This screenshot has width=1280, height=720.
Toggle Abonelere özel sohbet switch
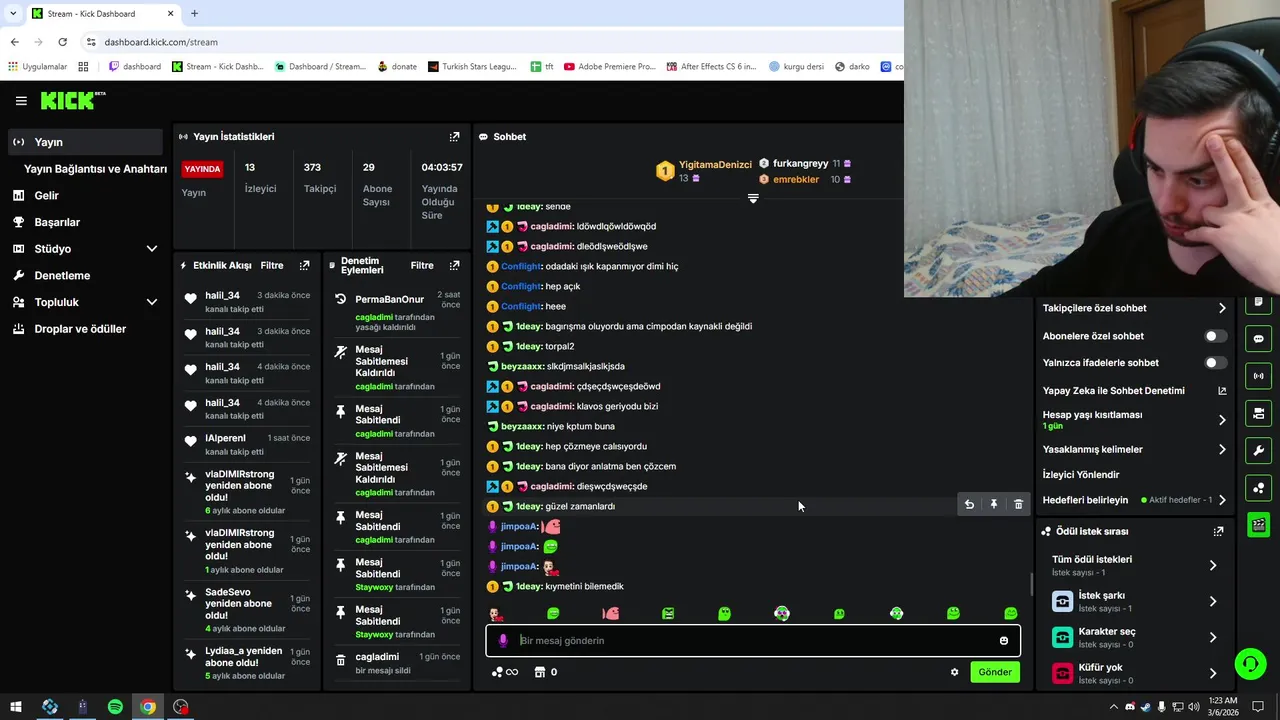pos(1216,336)
